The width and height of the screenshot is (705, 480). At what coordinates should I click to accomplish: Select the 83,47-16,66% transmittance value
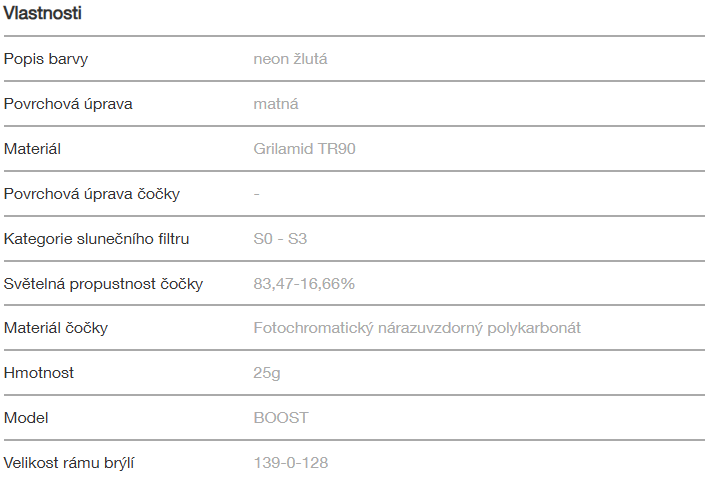pos(304,284)
